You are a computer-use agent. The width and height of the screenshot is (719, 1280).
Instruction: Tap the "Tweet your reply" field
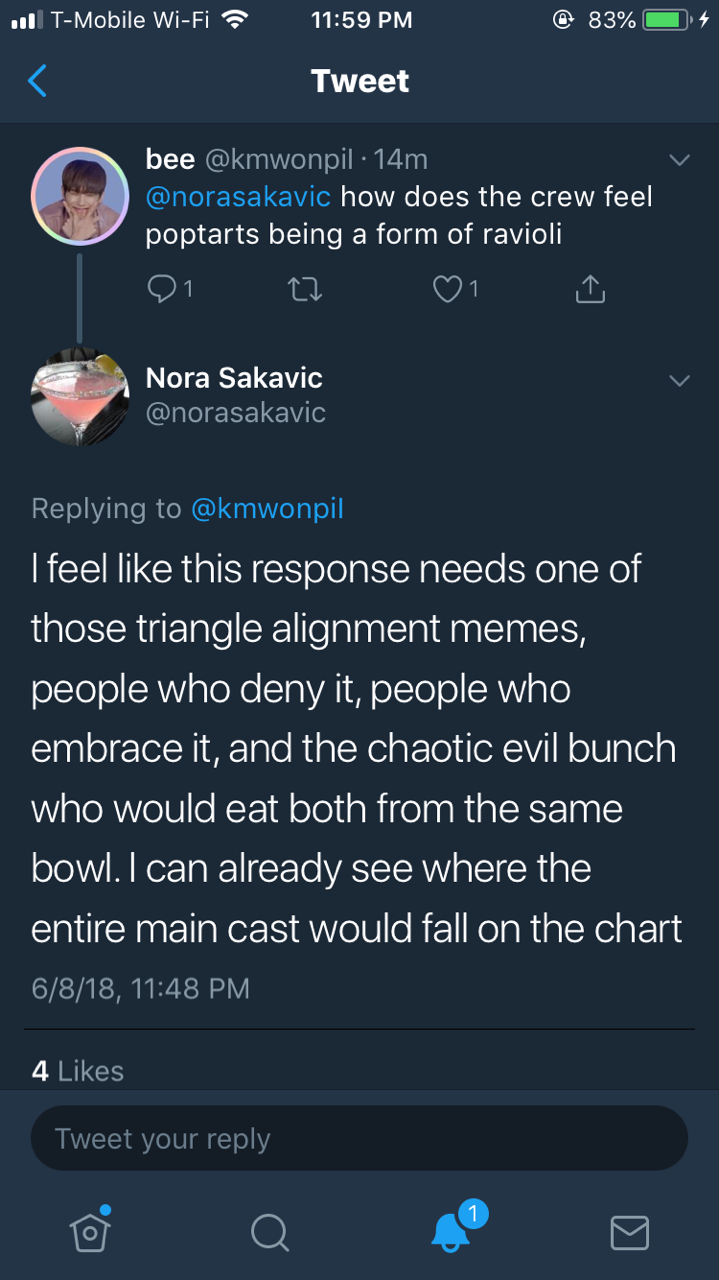[x=359, y=1138]
